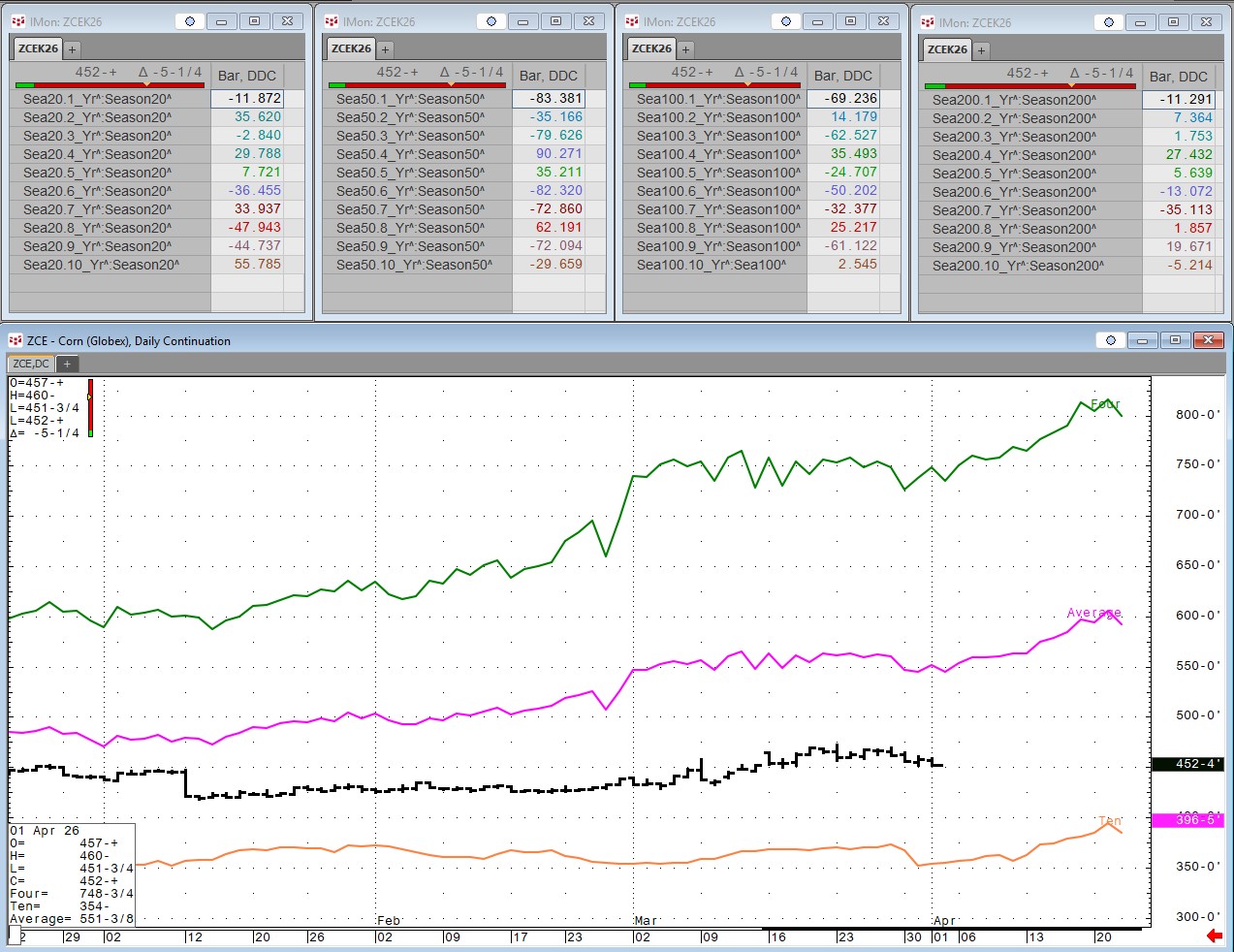This screenshot has height=952, width=1234.
Task: Click the 452-4 price label on the chart scale
Action: (x=1188, y=764)
